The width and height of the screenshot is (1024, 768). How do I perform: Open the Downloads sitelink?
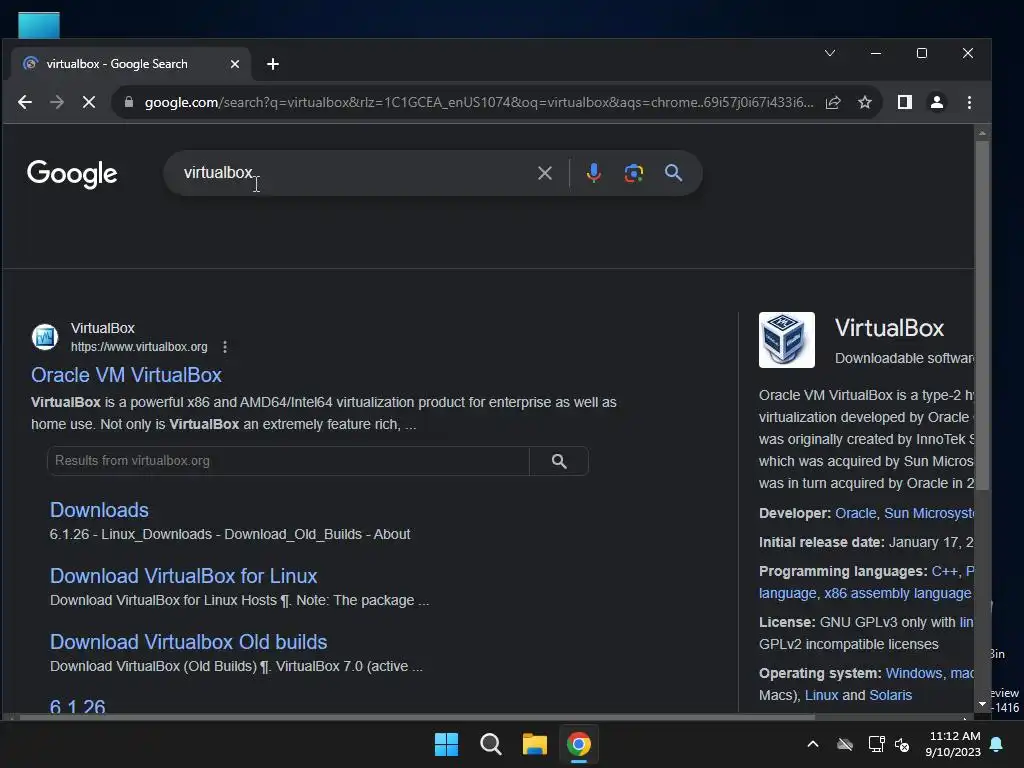(99, 510)
